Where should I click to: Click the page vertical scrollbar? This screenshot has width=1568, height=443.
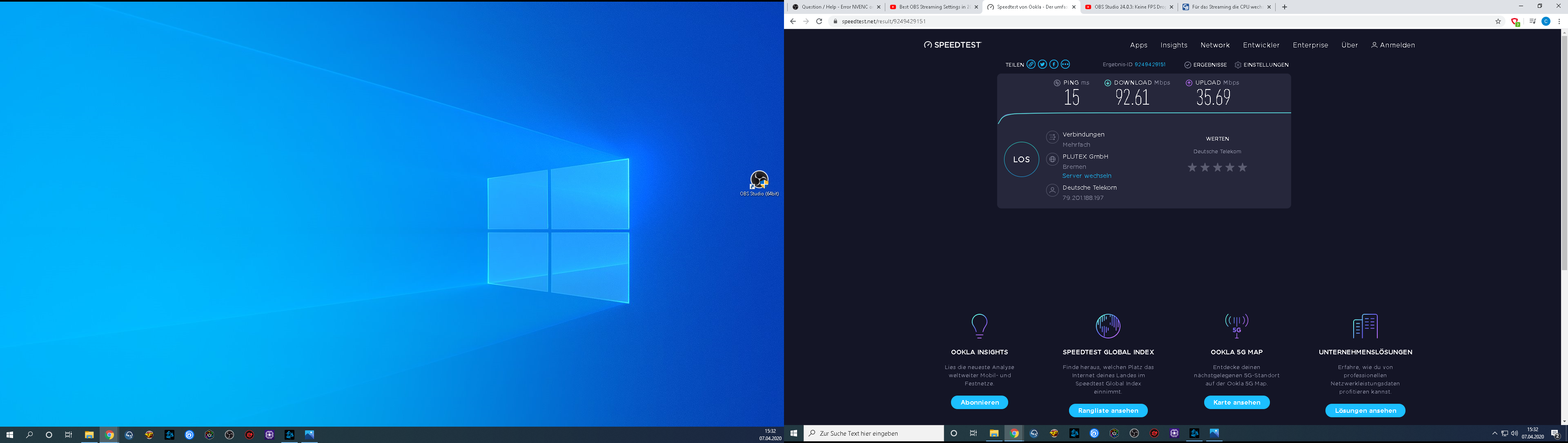point(1564,152)
